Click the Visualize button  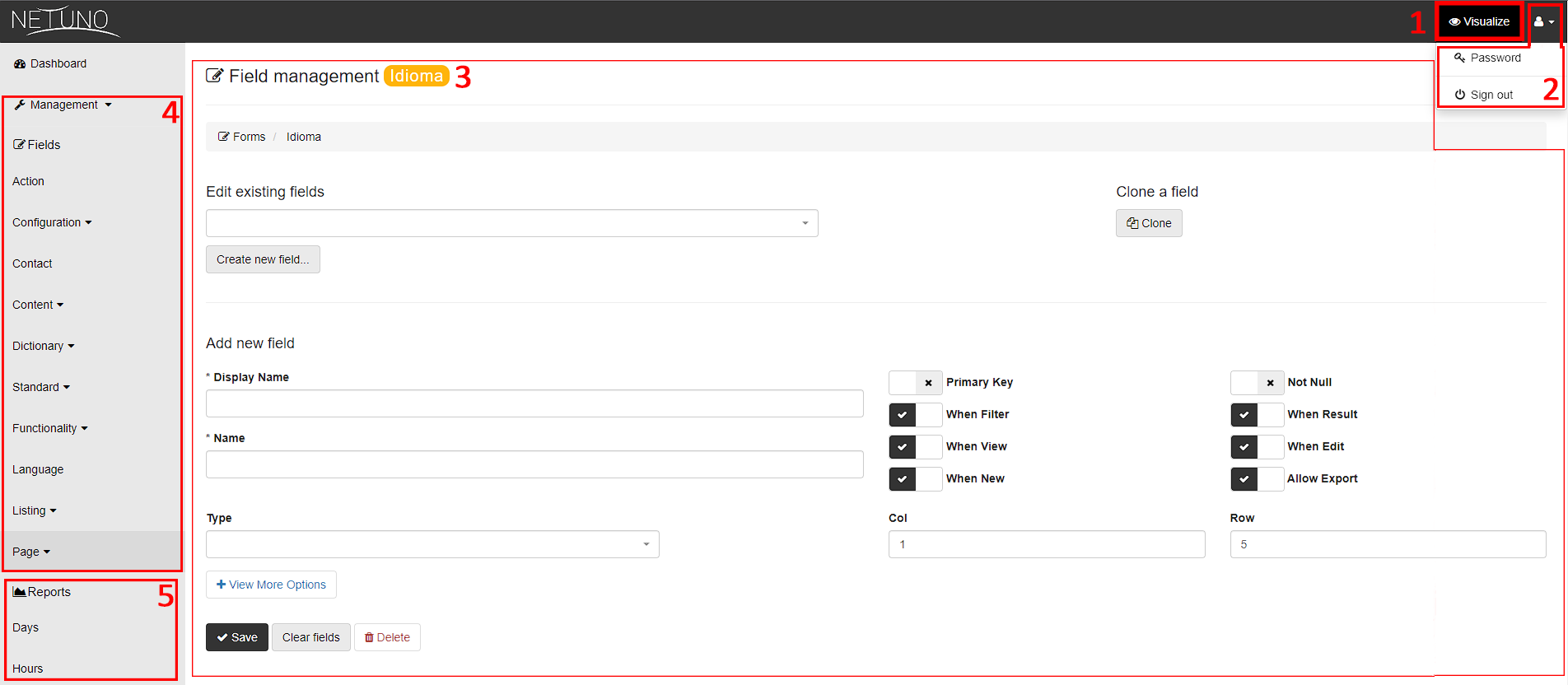click(1479, 22)
